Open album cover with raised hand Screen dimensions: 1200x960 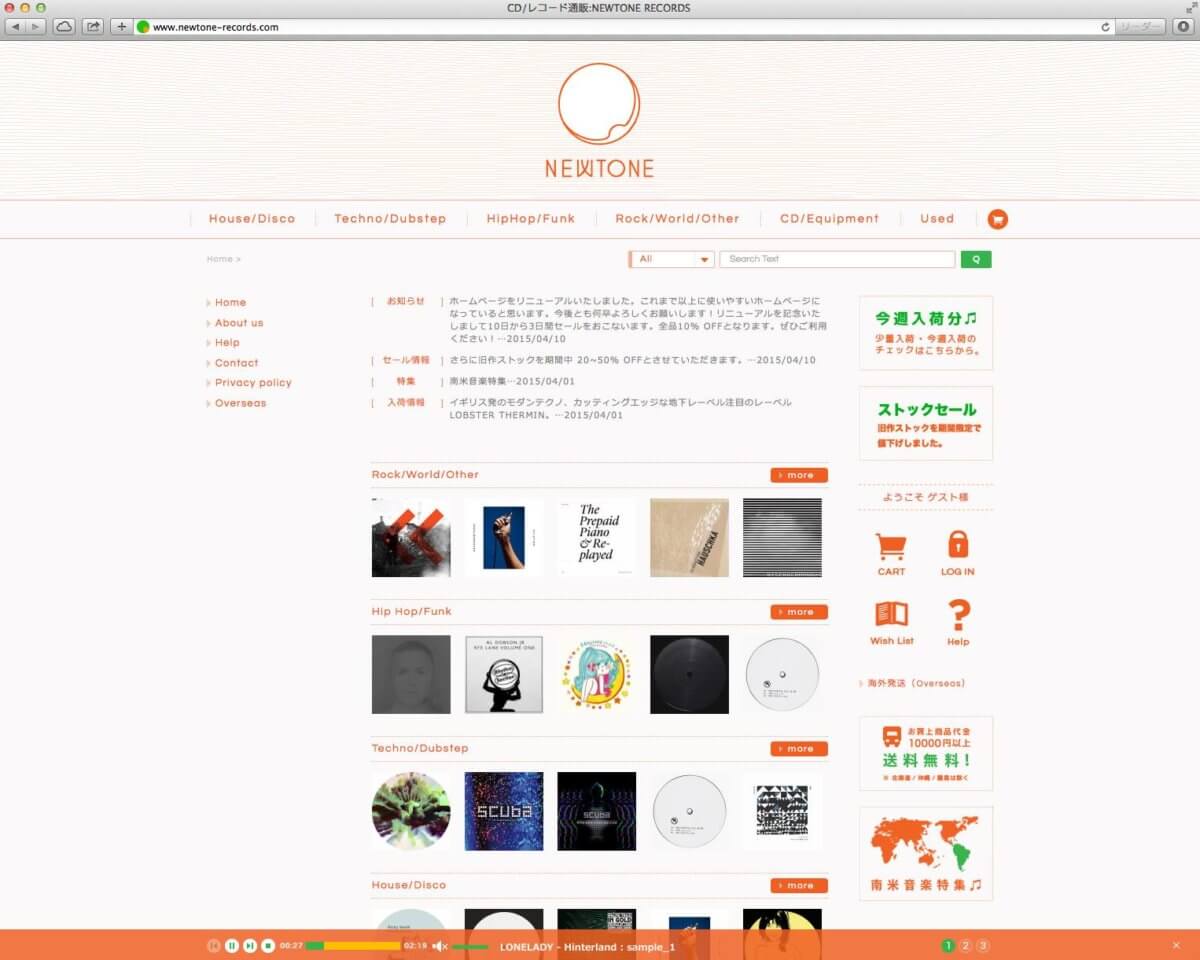504,538
